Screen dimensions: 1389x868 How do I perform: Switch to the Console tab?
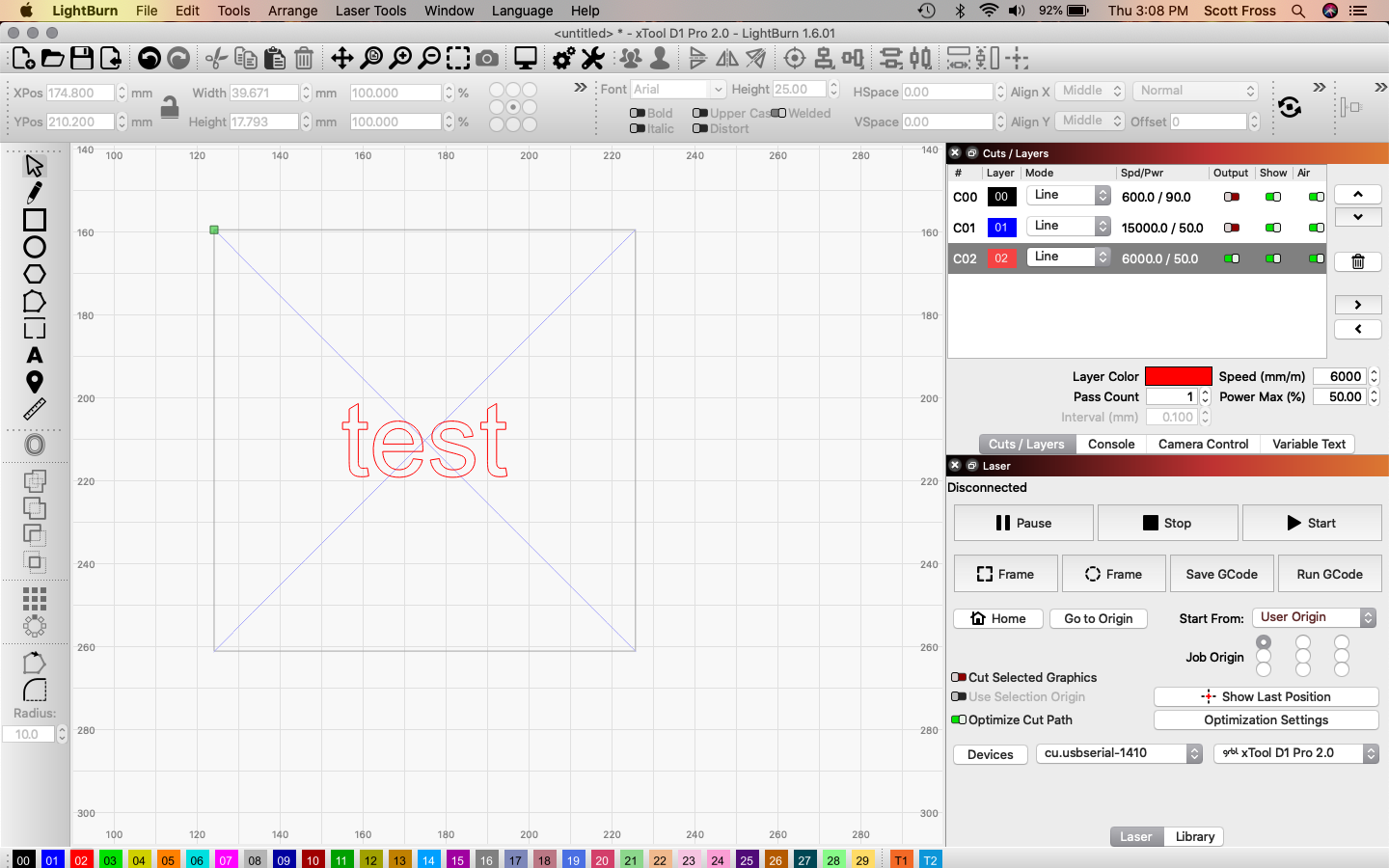(x=1111, y=444)
